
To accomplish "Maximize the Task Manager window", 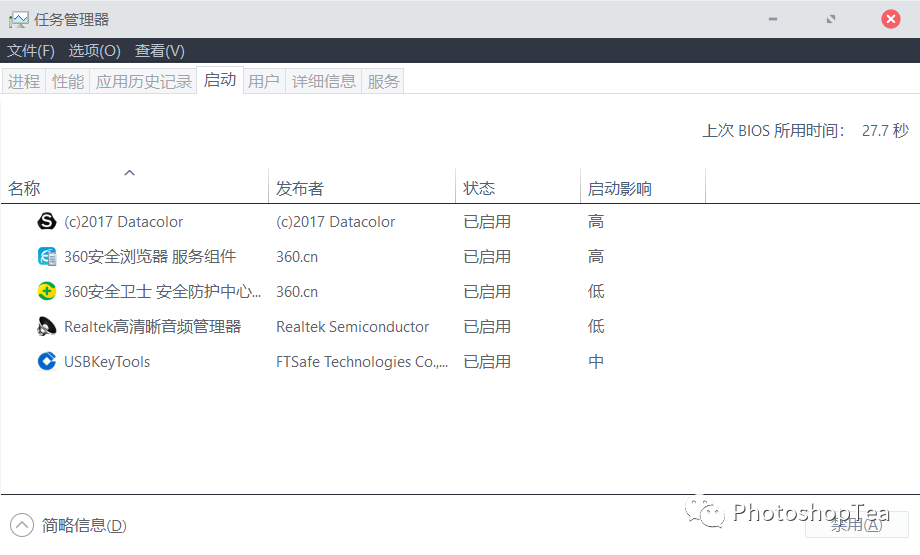I will point(831,19).
